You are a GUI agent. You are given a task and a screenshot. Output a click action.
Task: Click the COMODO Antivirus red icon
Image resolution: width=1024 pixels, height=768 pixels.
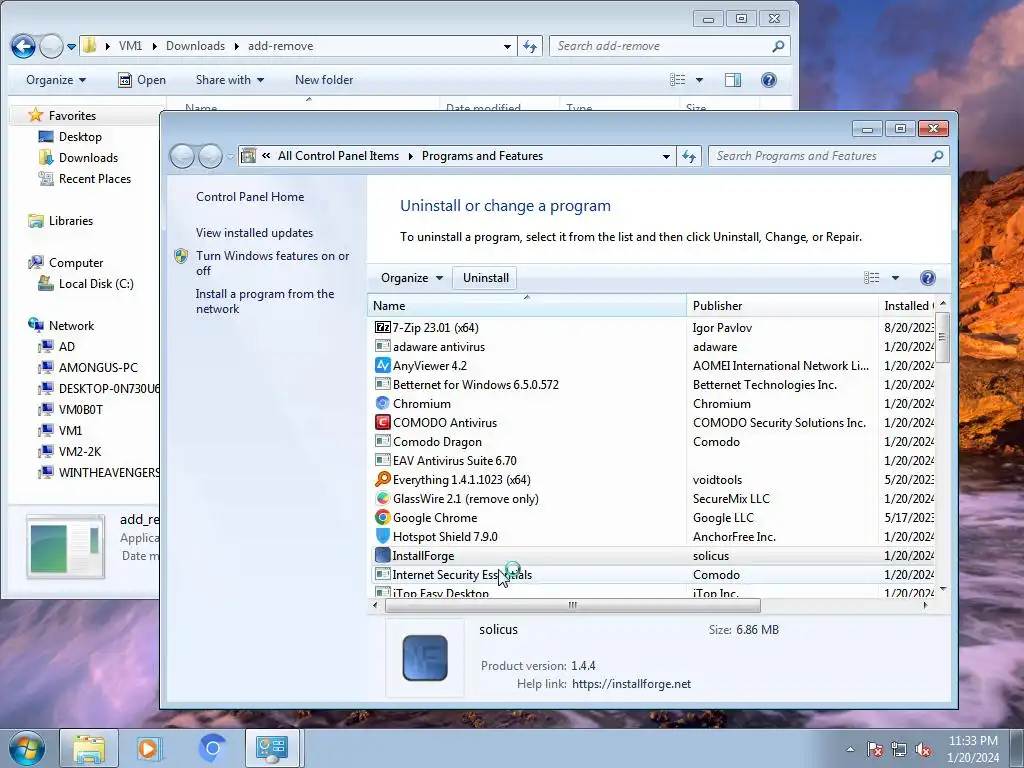[383, 423]
